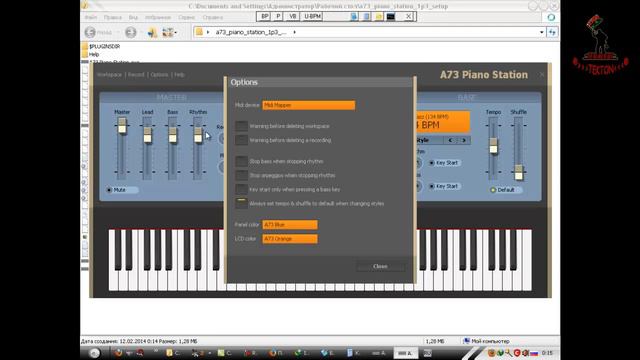Click the language flag icon in system tray

click(534, 353)
